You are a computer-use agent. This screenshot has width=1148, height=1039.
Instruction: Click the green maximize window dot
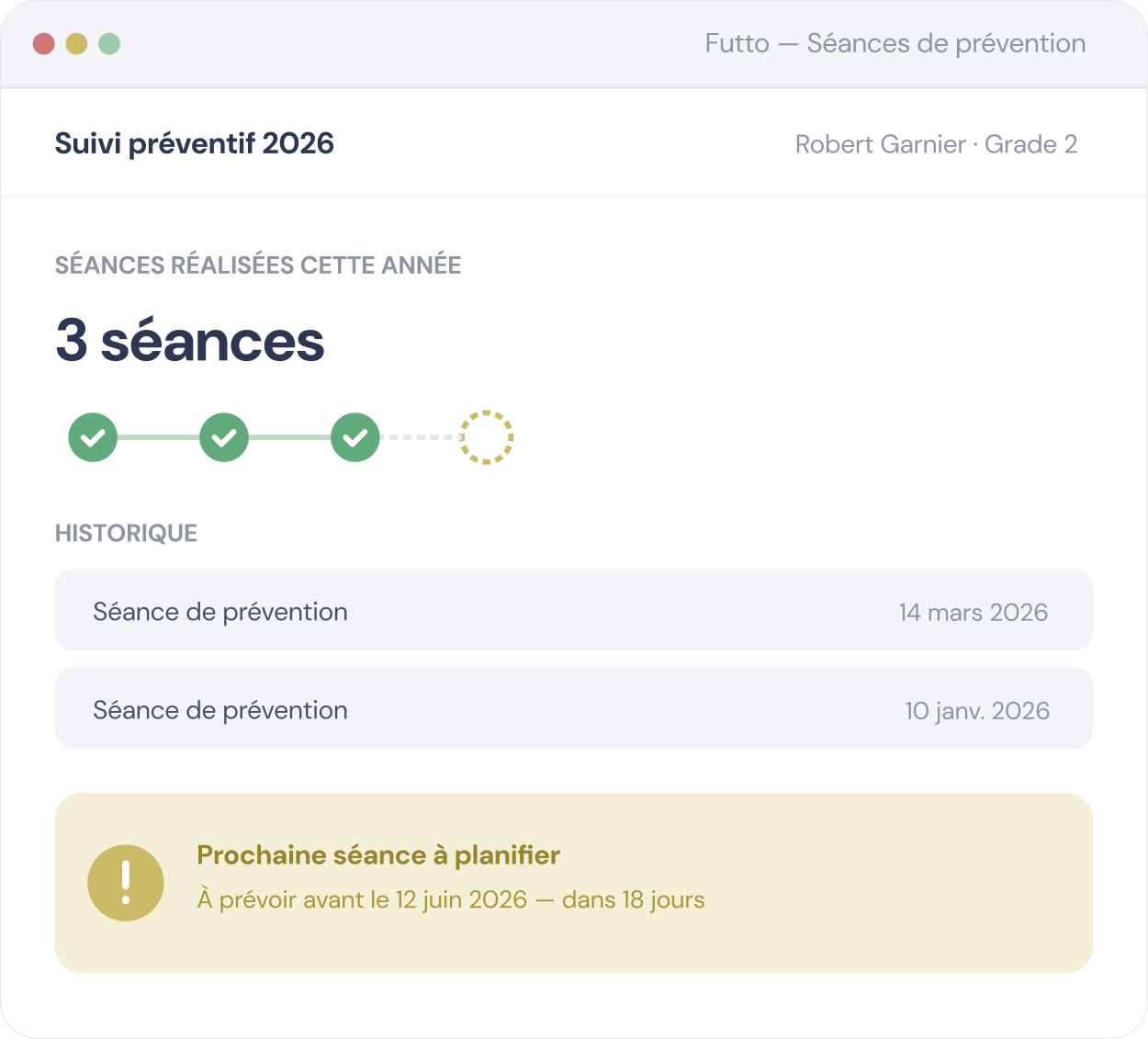tap(109, 43)
